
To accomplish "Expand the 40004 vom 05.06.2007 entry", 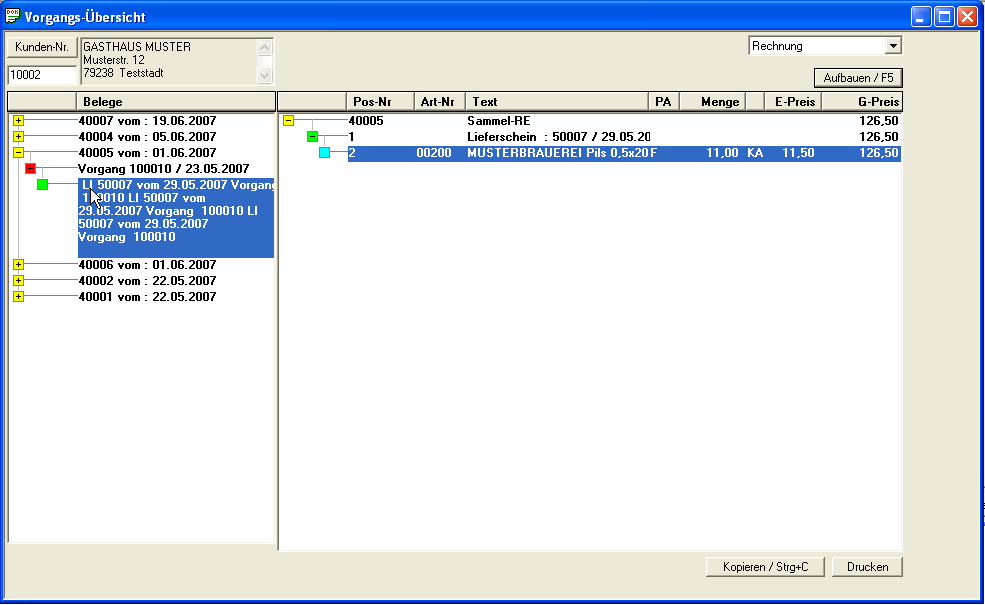I will click(18, 137).
